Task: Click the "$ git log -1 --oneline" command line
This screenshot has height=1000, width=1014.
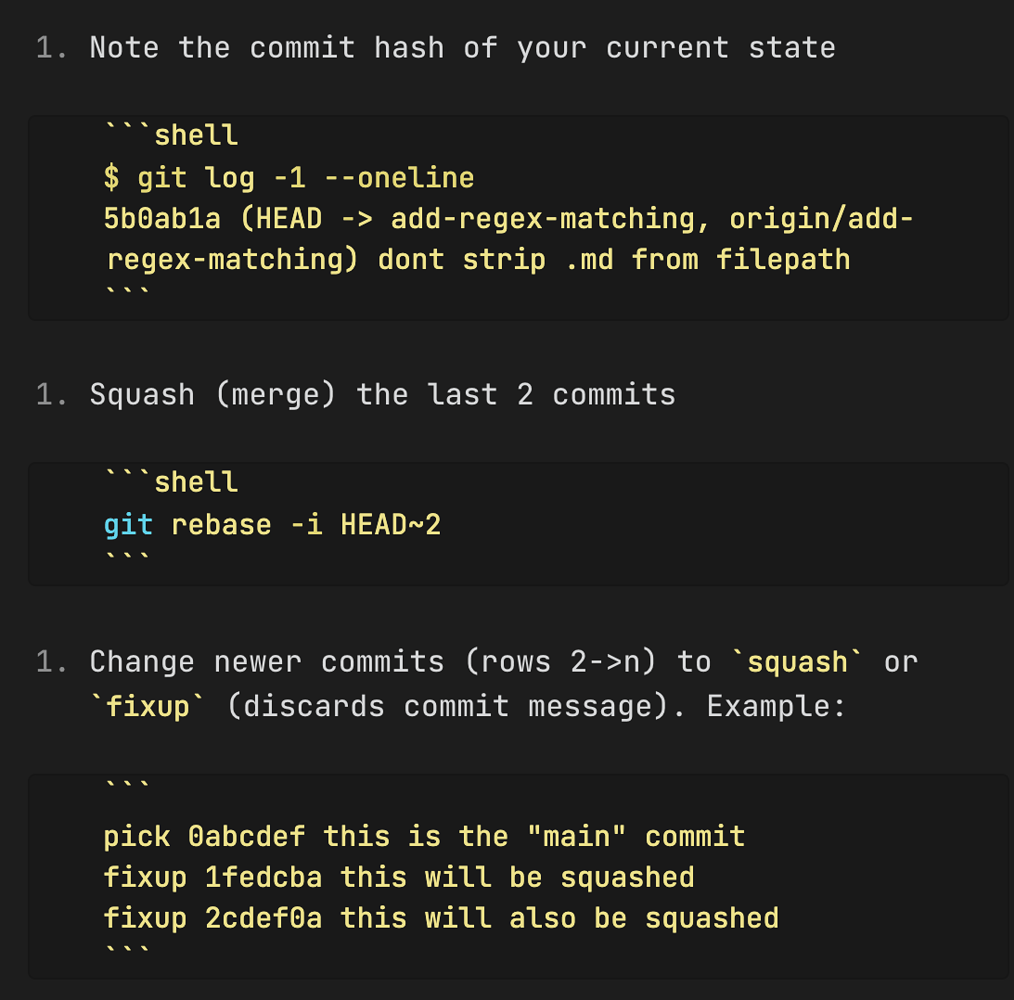Action: pyautogui.click(x=289, y=178)
